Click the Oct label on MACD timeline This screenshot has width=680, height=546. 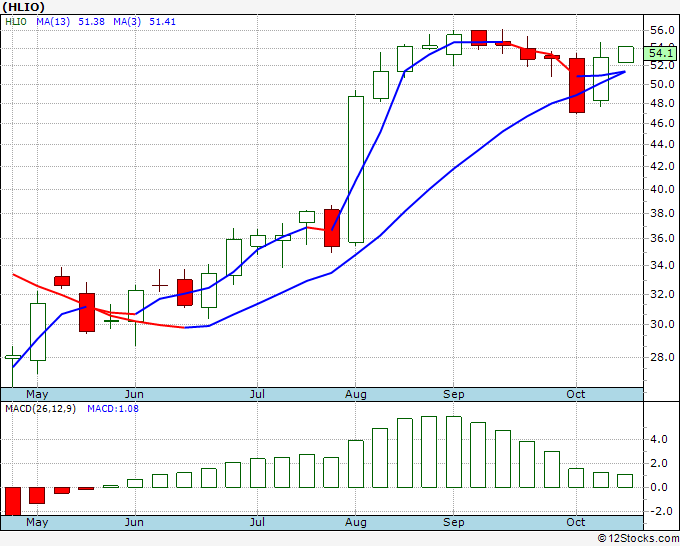[575, 522]
